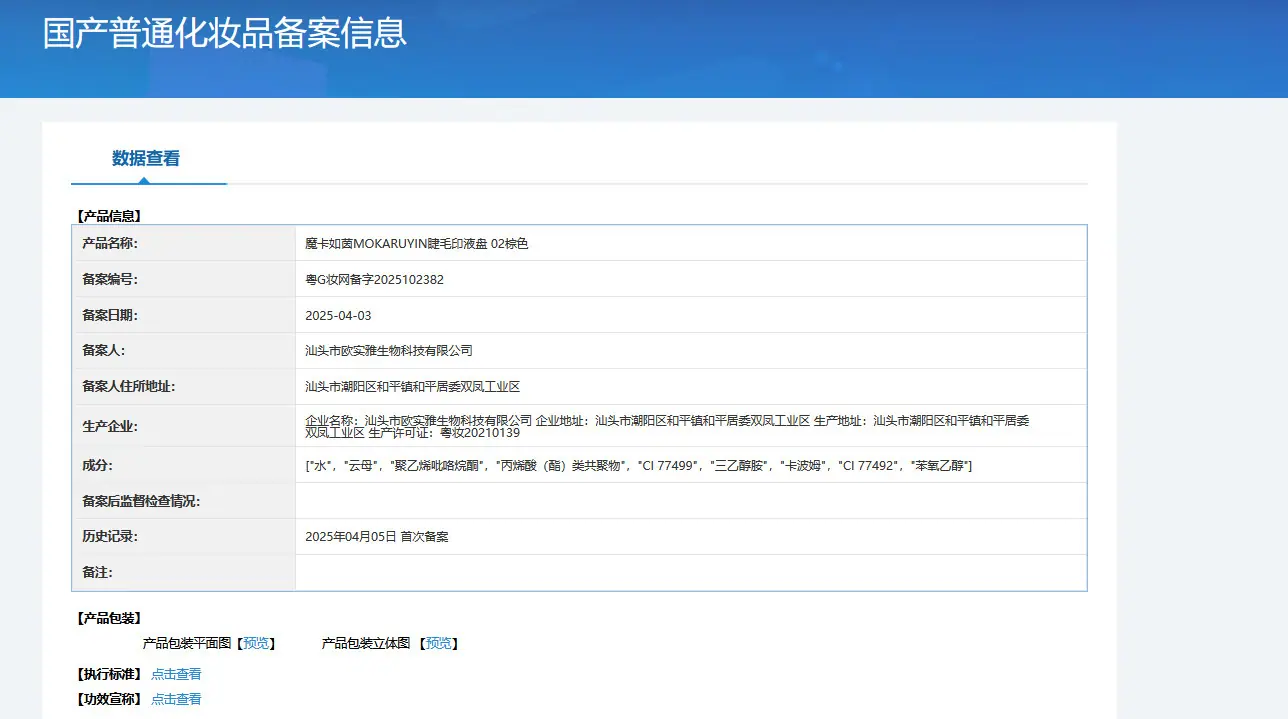Click the empty 备案后监督检查情况 cell

[691, 501]
